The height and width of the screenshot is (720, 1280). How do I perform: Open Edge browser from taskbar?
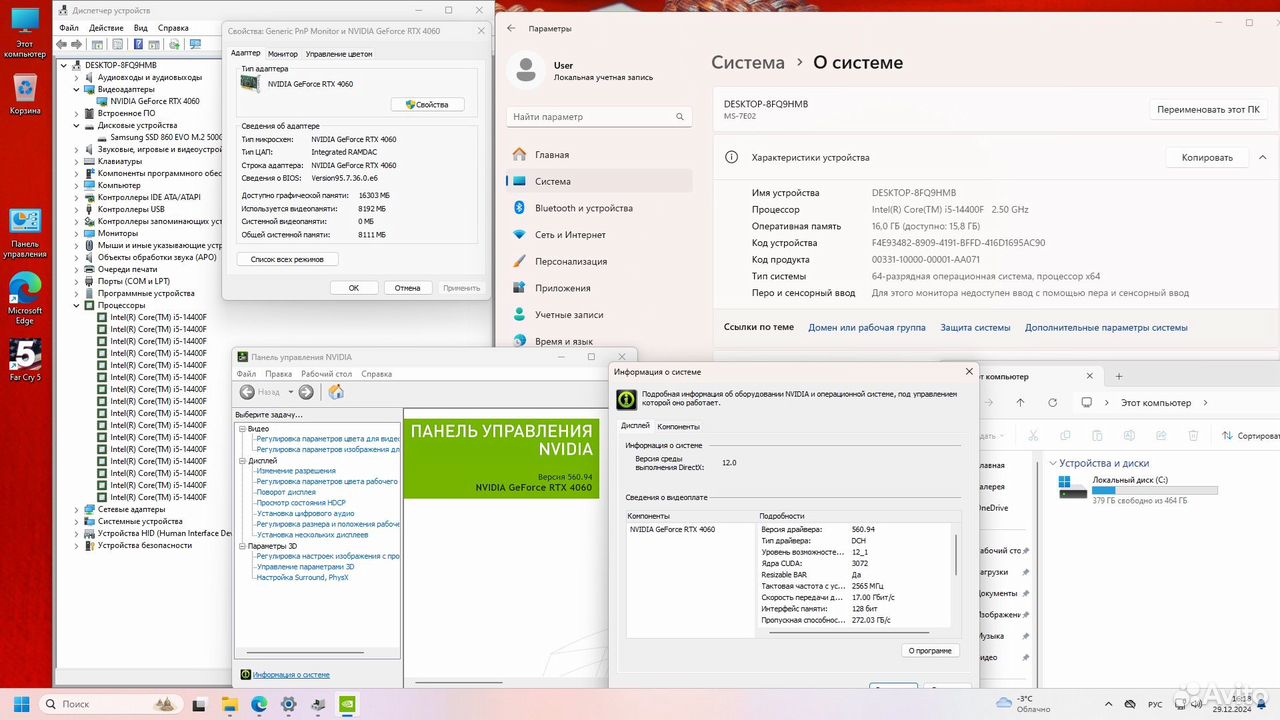[260, 704]
